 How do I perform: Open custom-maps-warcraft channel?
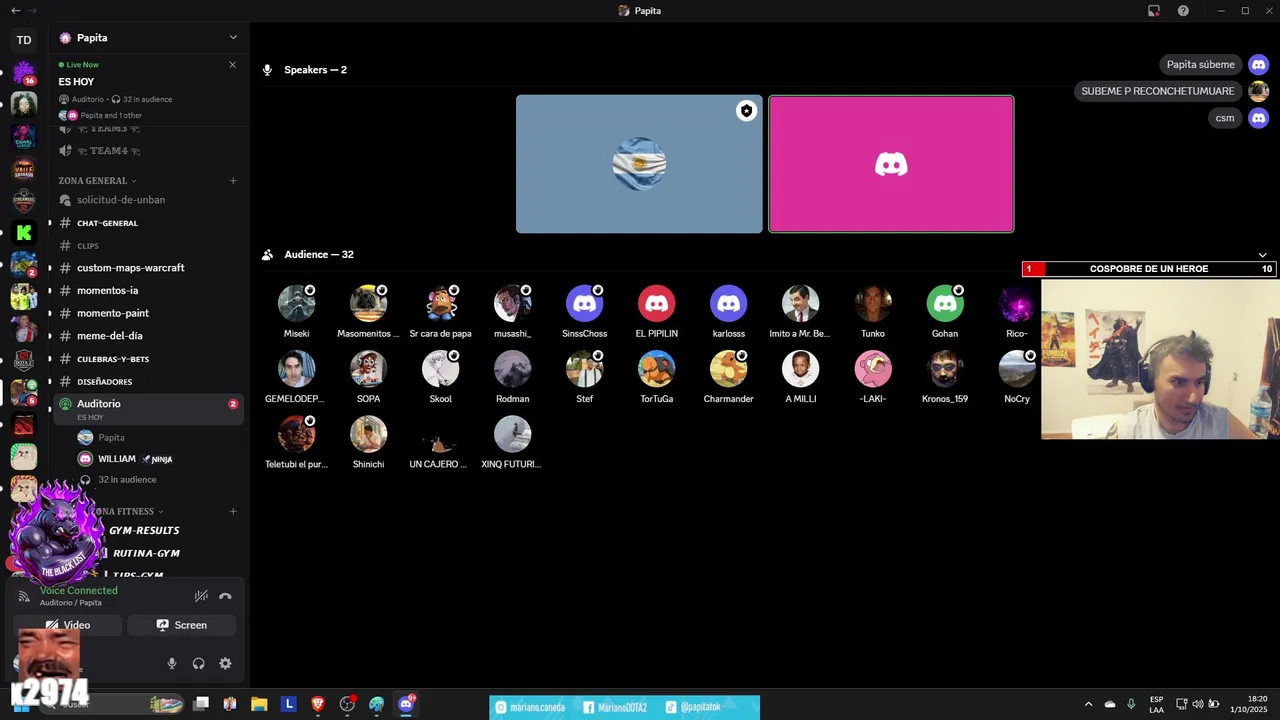(x=148, y=268)
